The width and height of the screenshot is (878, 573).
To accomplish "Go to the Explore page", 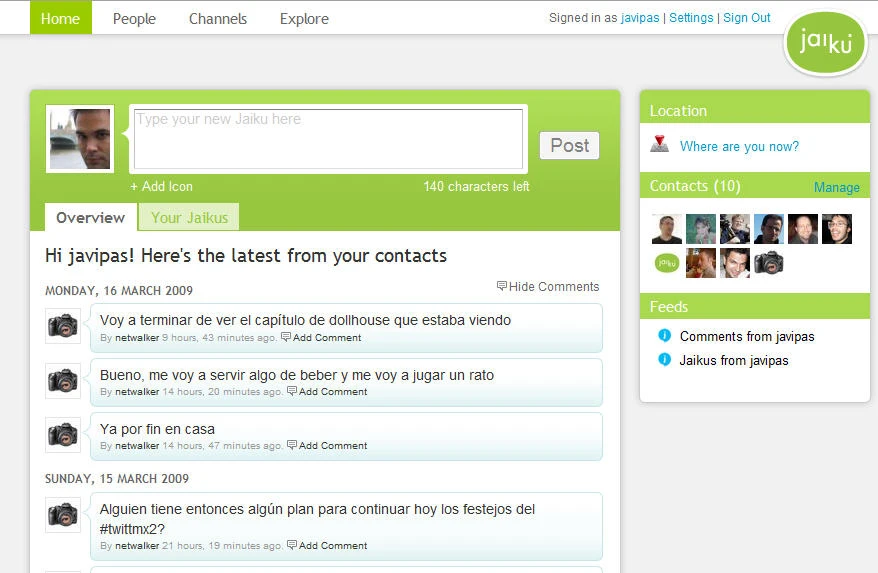I will tap(304, 18).
